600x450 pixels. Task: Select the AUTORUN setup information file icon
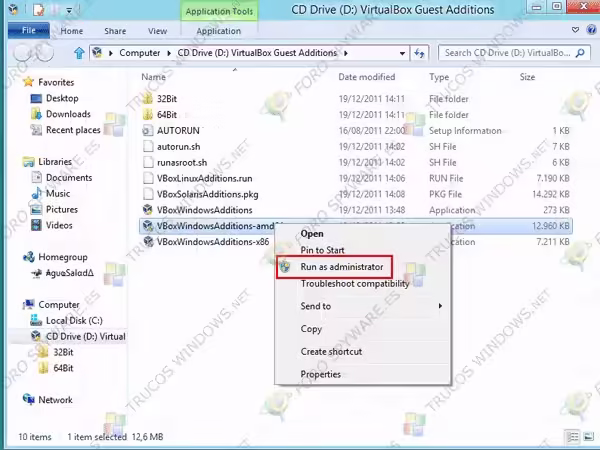(x=148, y=130)
